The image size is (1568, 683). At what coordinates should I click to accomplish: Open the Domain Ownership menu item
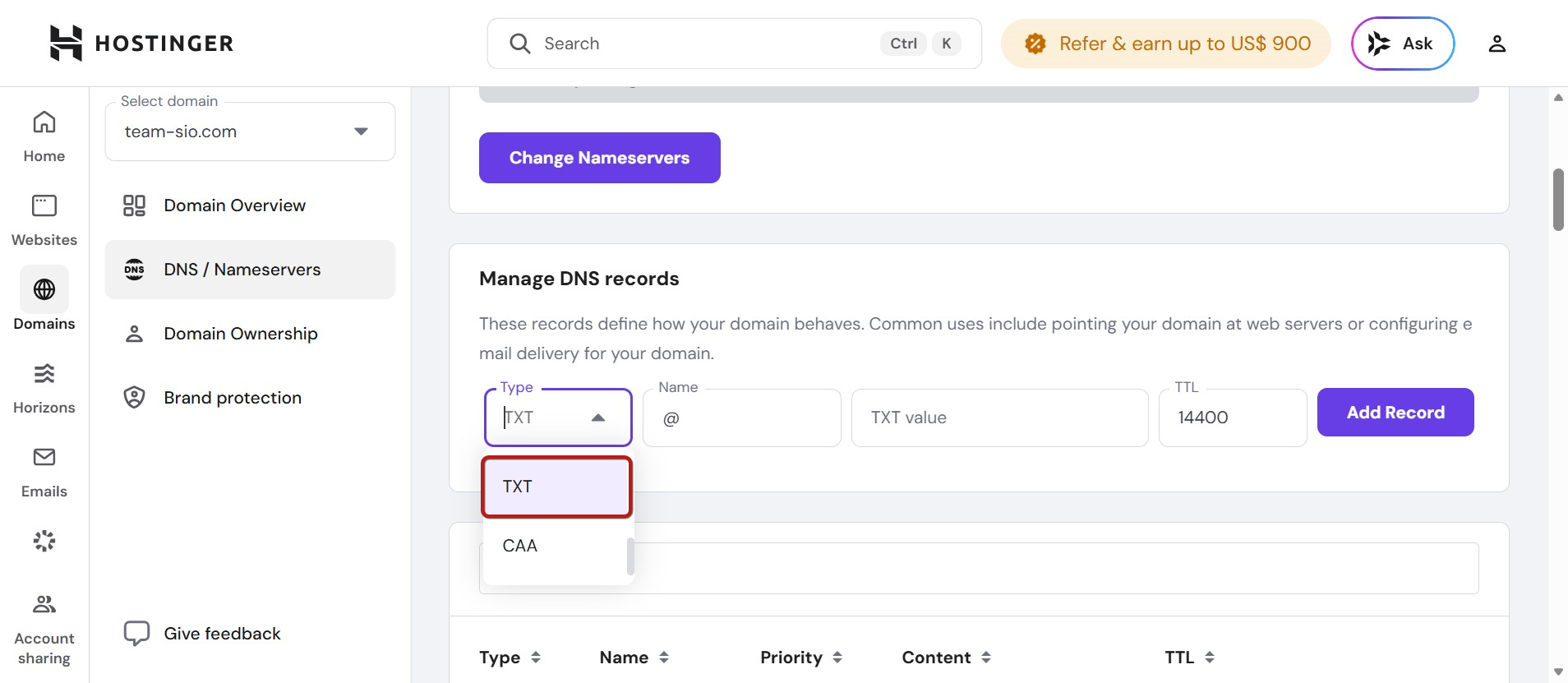[250, 334]
